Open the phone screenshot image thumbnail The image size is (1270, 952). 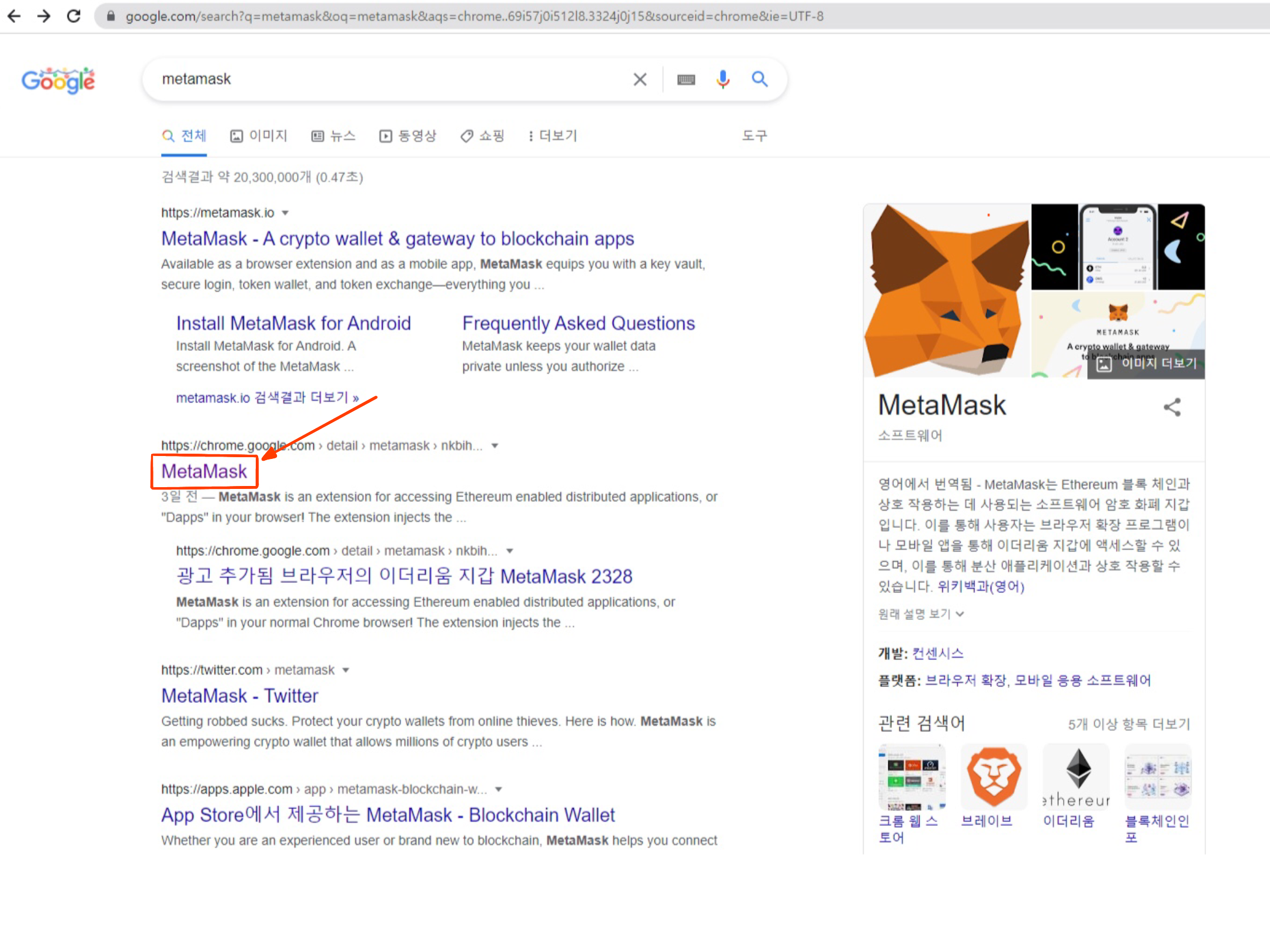(1118, 247)
